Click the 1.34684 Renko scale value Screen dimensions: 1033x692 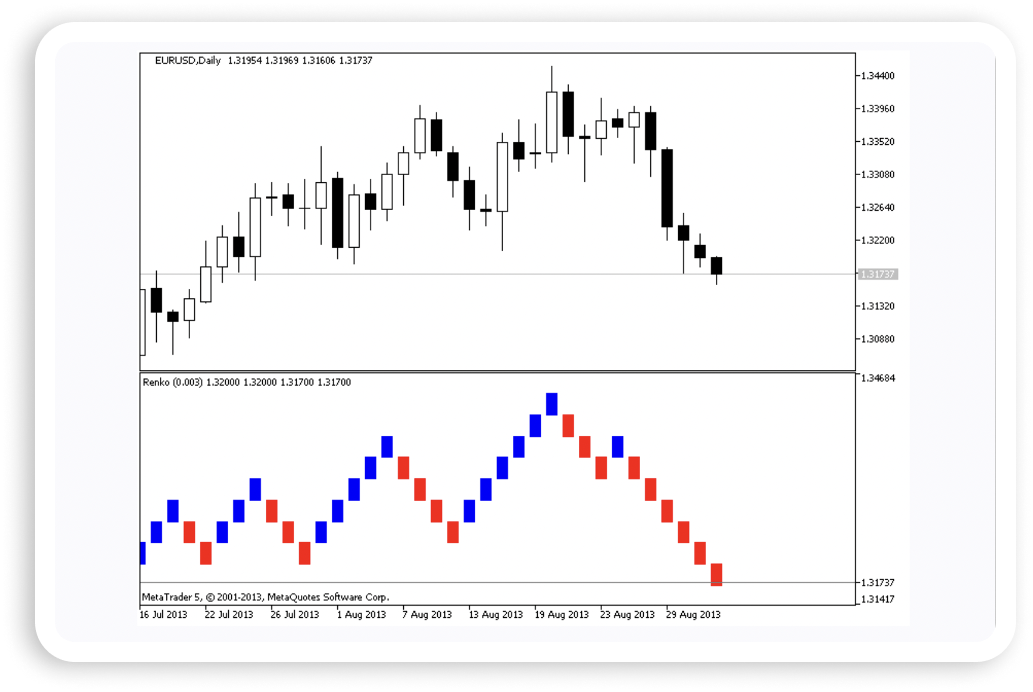[877, 378]
